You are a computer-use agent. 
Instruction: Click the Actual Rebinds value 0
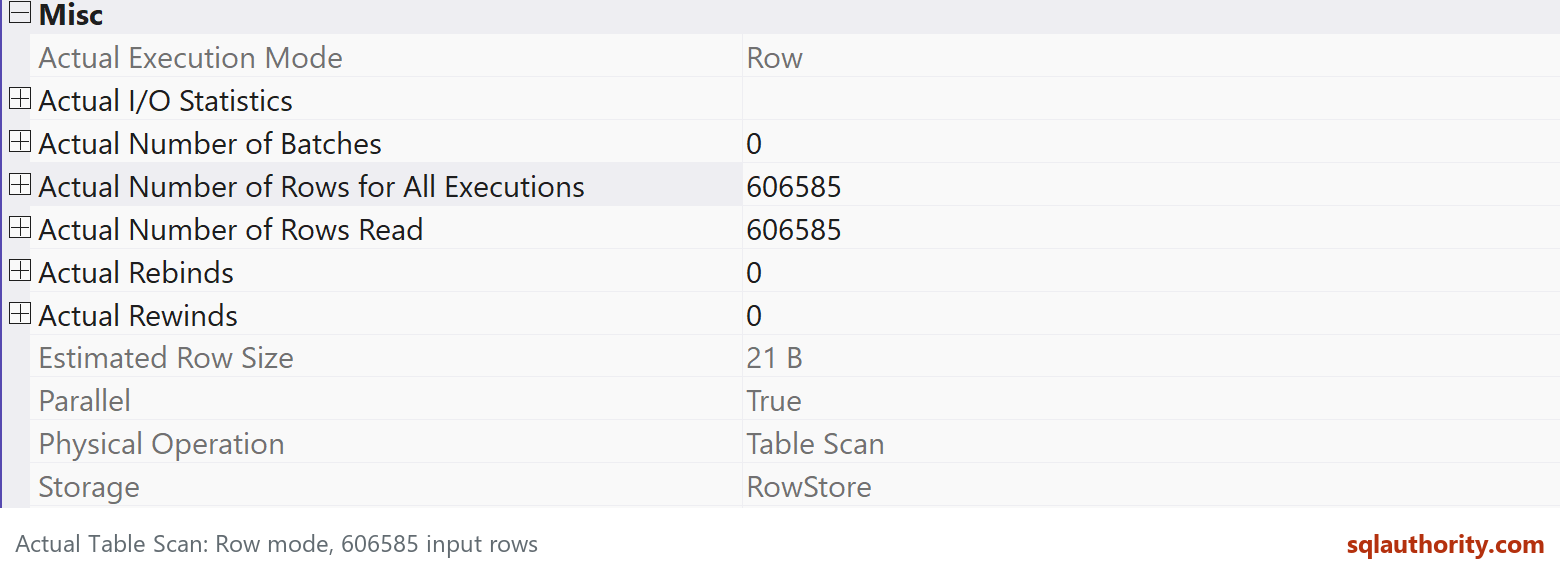(754, 273)
